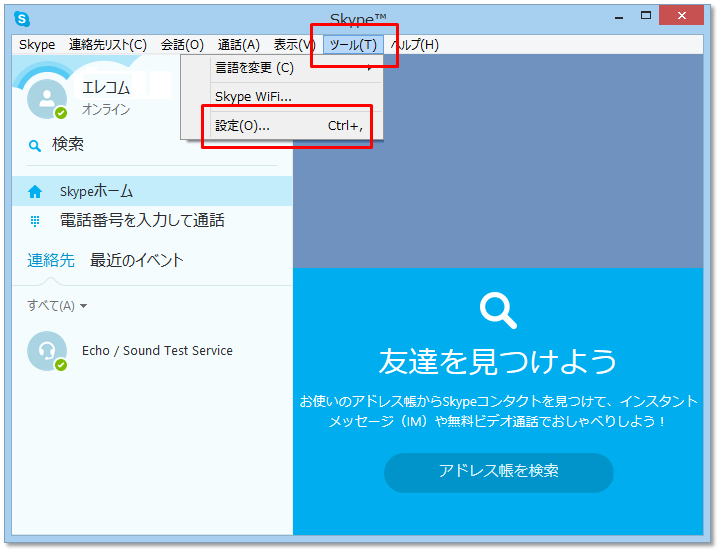This screenshot has width=721, height=553.
Task: Click the 友達を見つけよう heading
Action: [x=498, y=361]
